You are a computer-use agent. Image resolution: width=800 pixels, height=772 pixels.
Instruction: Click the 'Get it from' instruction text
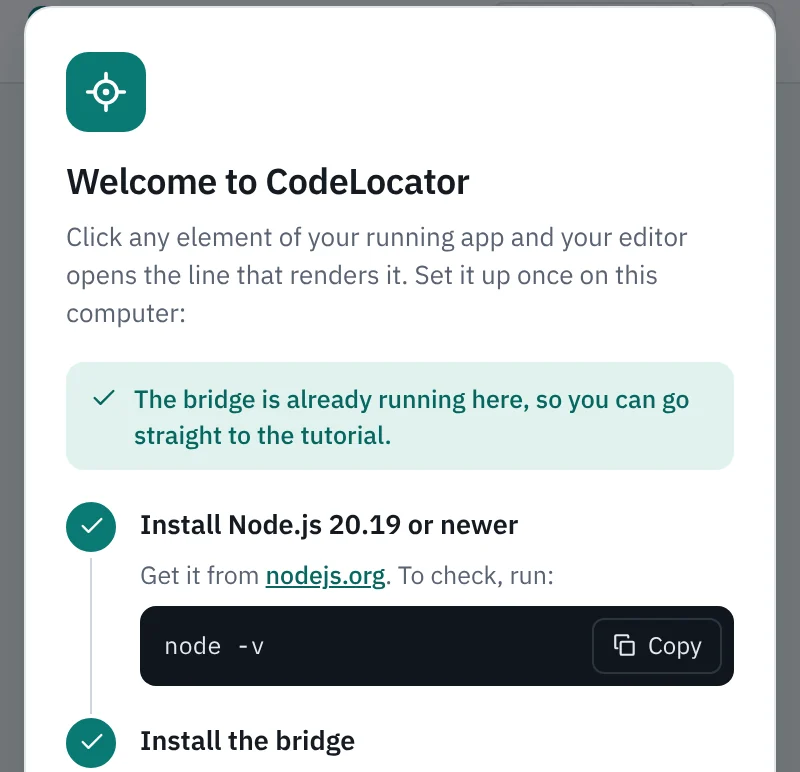(347, 576)
